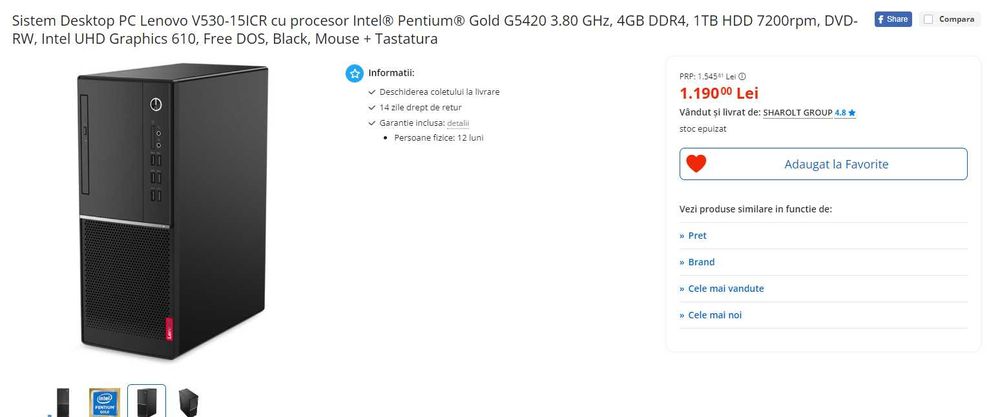Click the Facebook Share button
The width and height of the screenshot is (1000, 417).
(892, 19)
